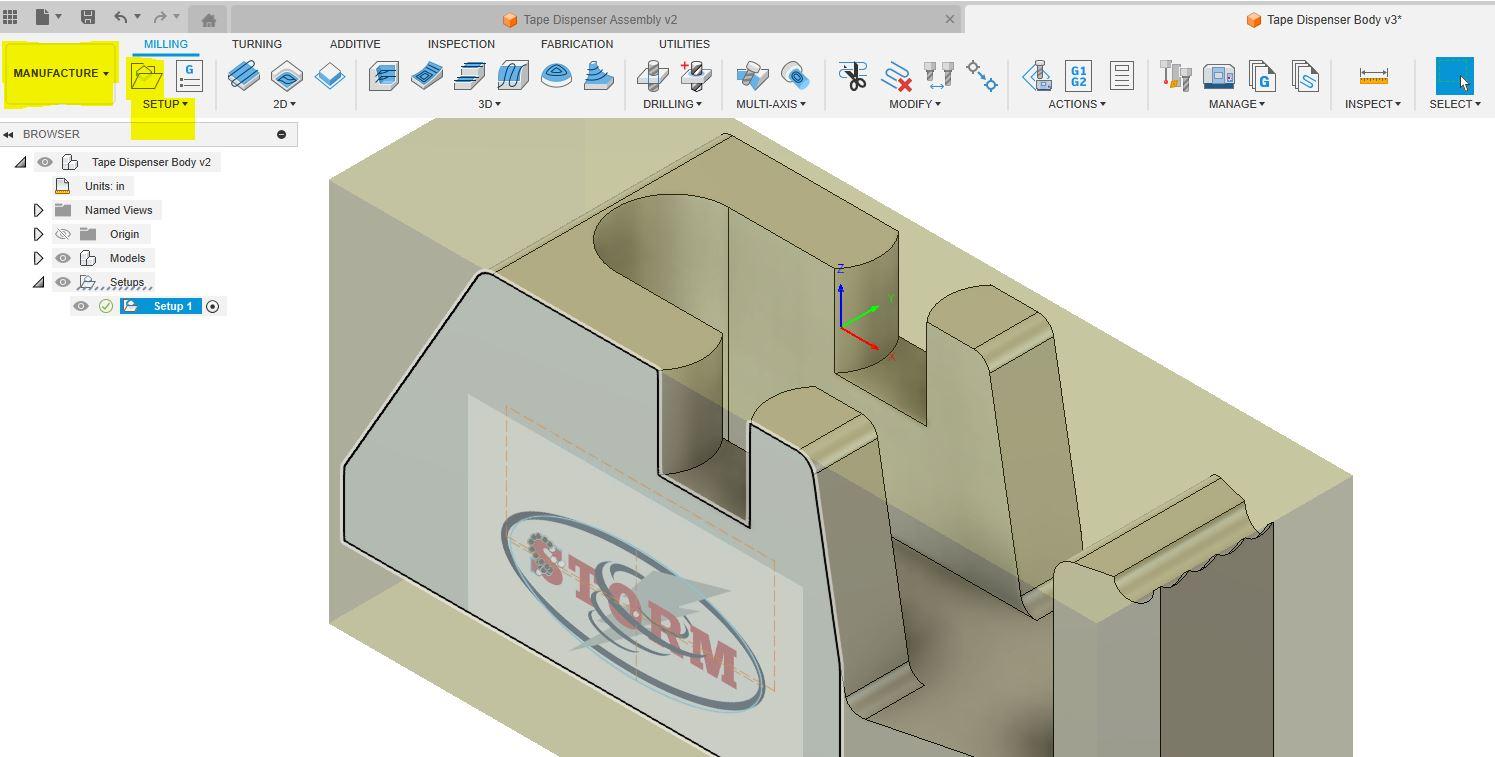Open the ACTIONS dropdown menu

click(x=1077, y=104)
